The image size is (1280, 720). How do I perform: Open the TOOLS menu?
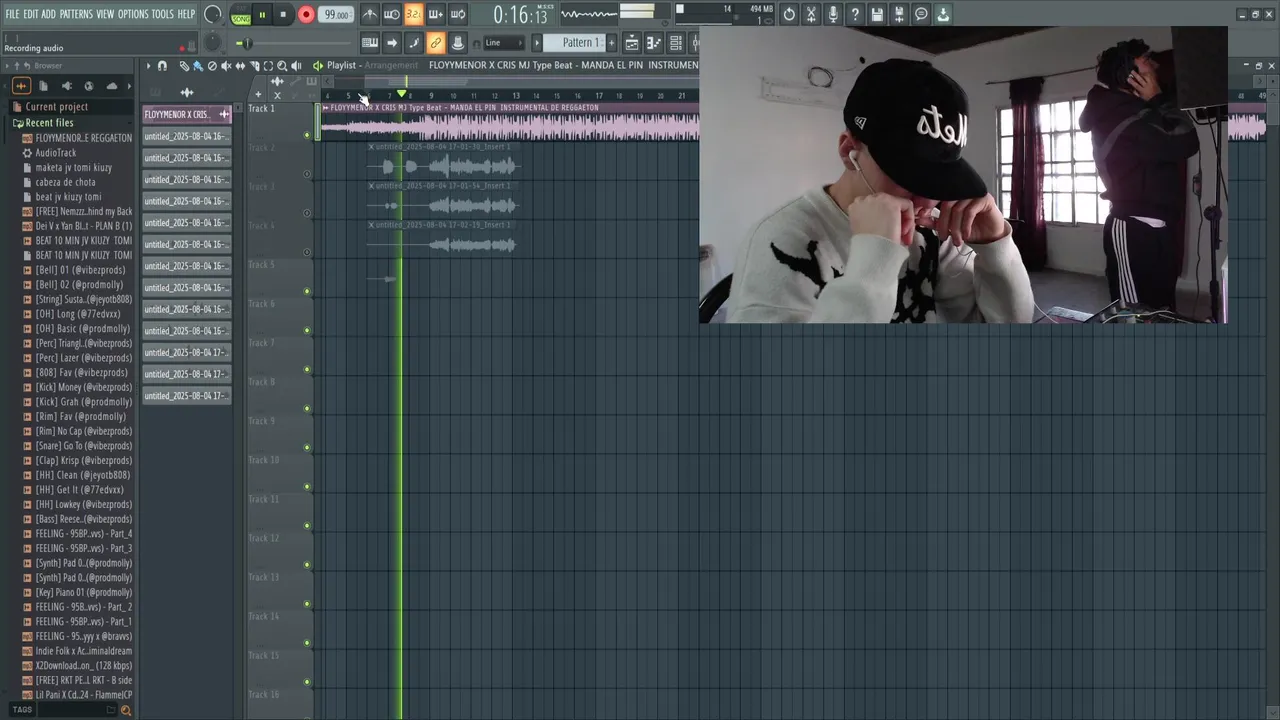point(163,14)
